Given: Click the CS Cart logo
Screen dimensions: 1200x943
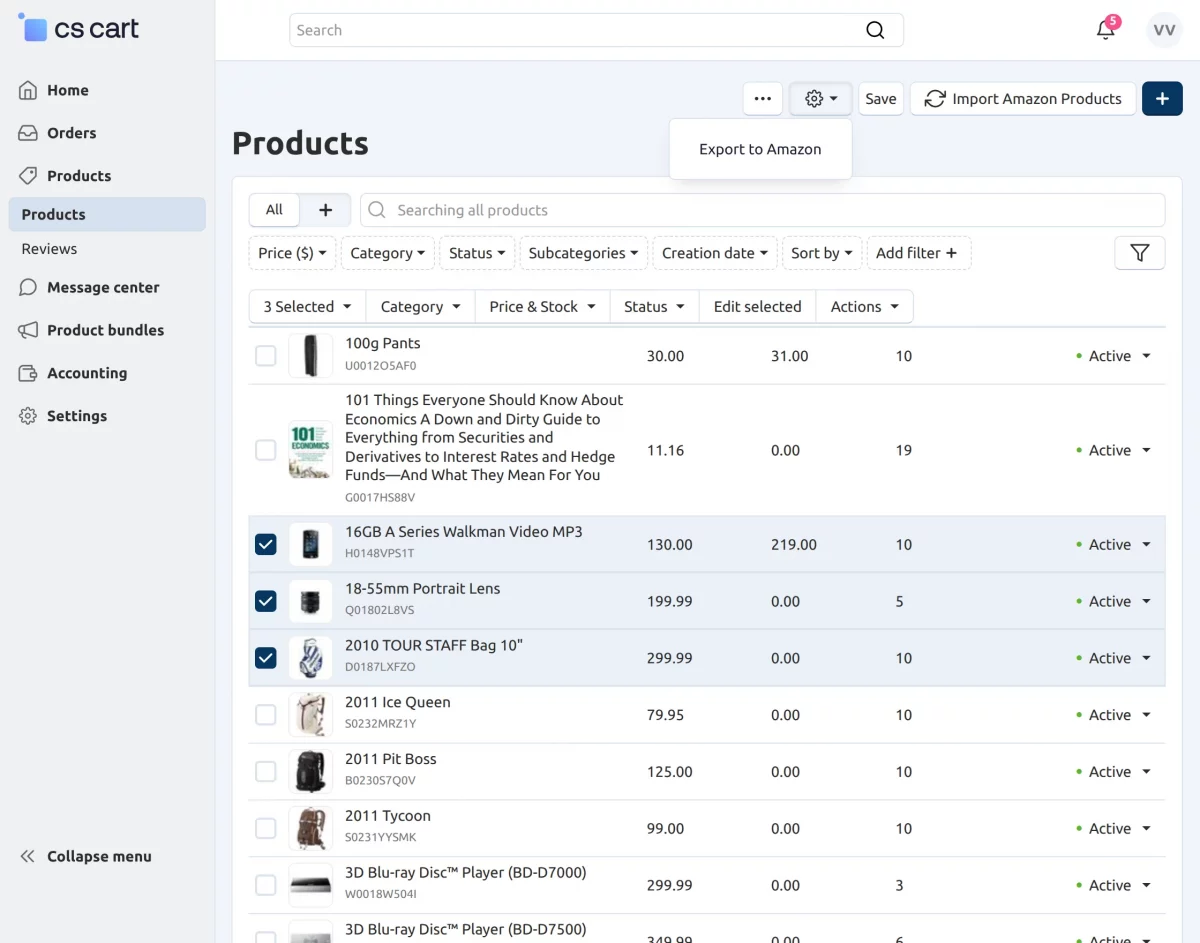Looking at the screenshot, I should (79, 28).
